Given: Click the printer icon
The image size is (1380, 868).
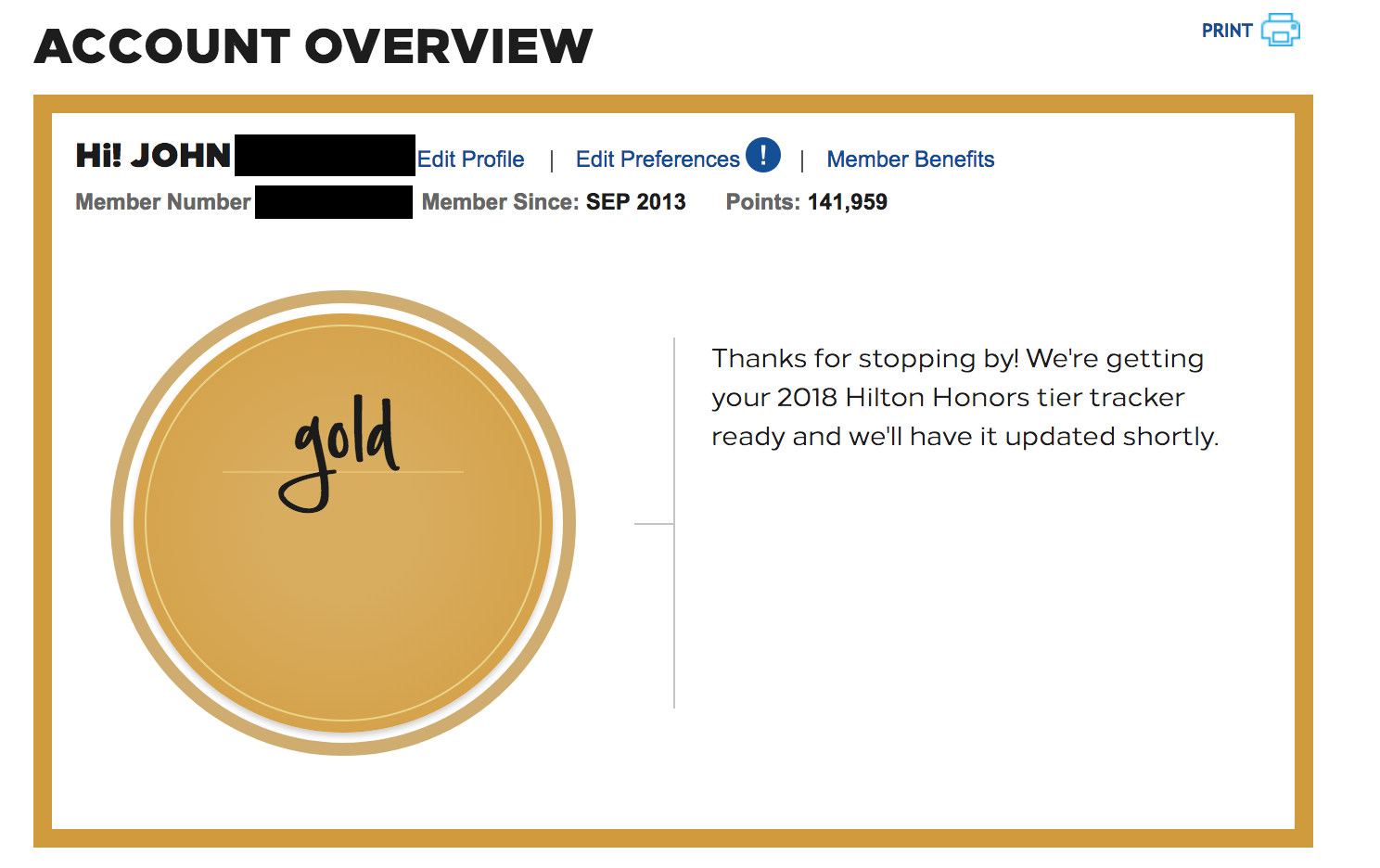Looking at the screenshot, I should 1281,30.
